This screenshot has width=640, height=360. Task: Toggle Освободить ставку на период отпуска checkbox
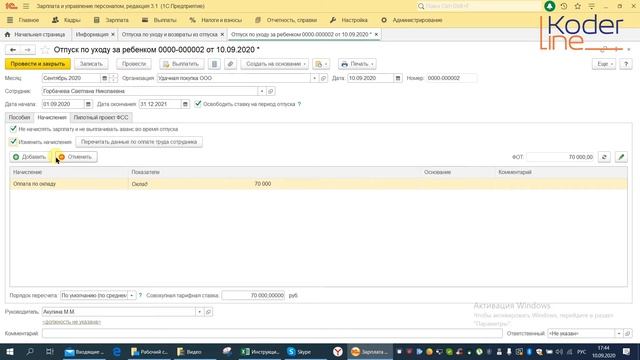point(198,104)
